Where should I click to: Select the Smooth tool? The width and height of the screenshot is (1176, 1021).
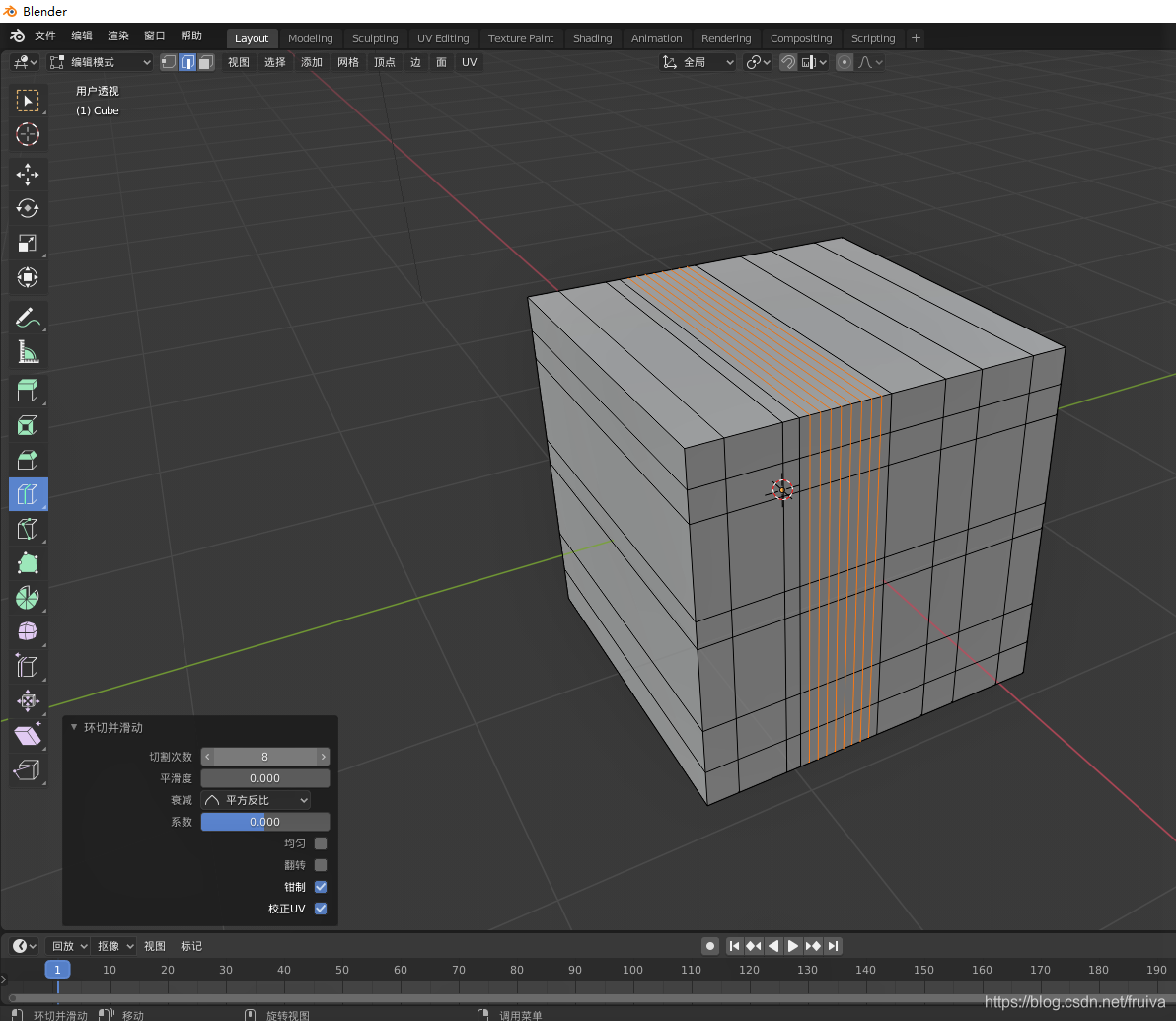[28, 631]
